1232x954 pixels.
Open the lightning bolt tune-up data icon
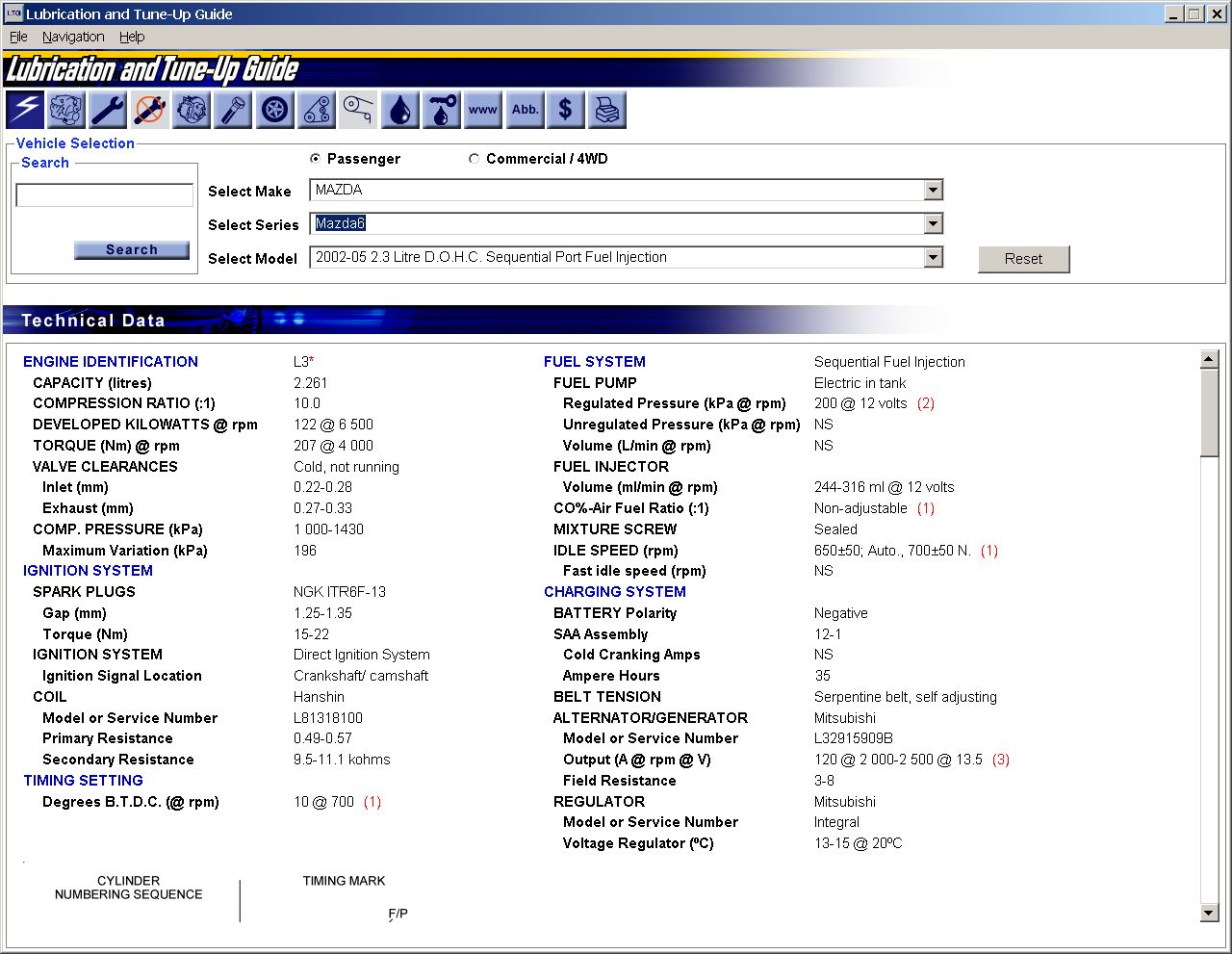point(25,110)
